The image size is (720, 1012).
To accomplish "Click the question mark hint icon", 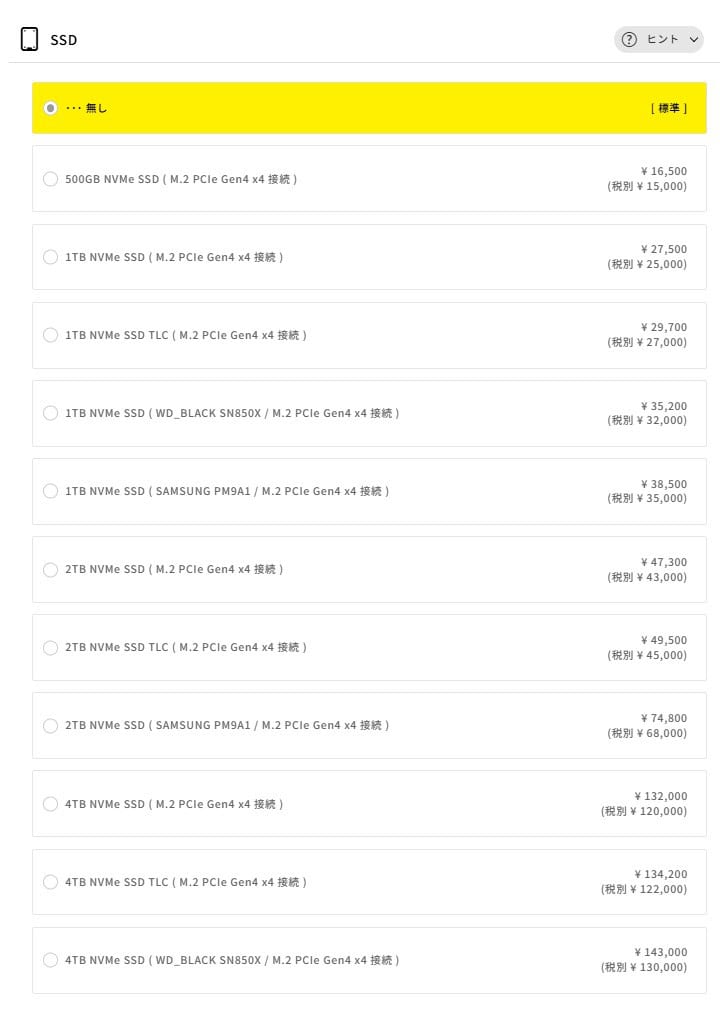I will click(629, 40).
